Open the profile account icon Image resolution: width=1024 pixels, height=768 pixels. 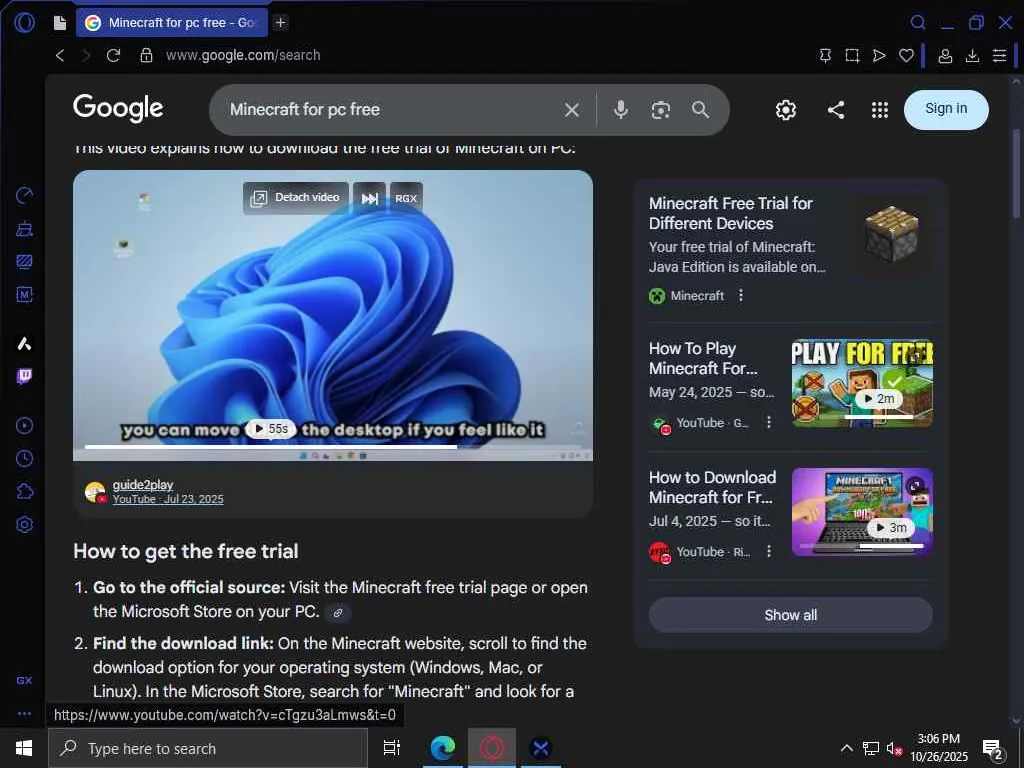click(x=944, y=56)
